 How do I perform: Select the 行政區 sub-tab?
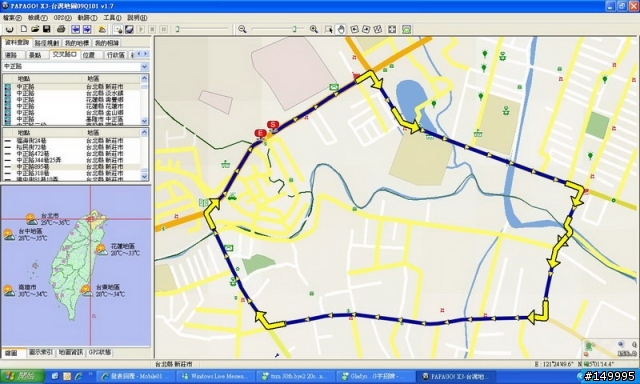pyautogui.click(x=116, y=55)
